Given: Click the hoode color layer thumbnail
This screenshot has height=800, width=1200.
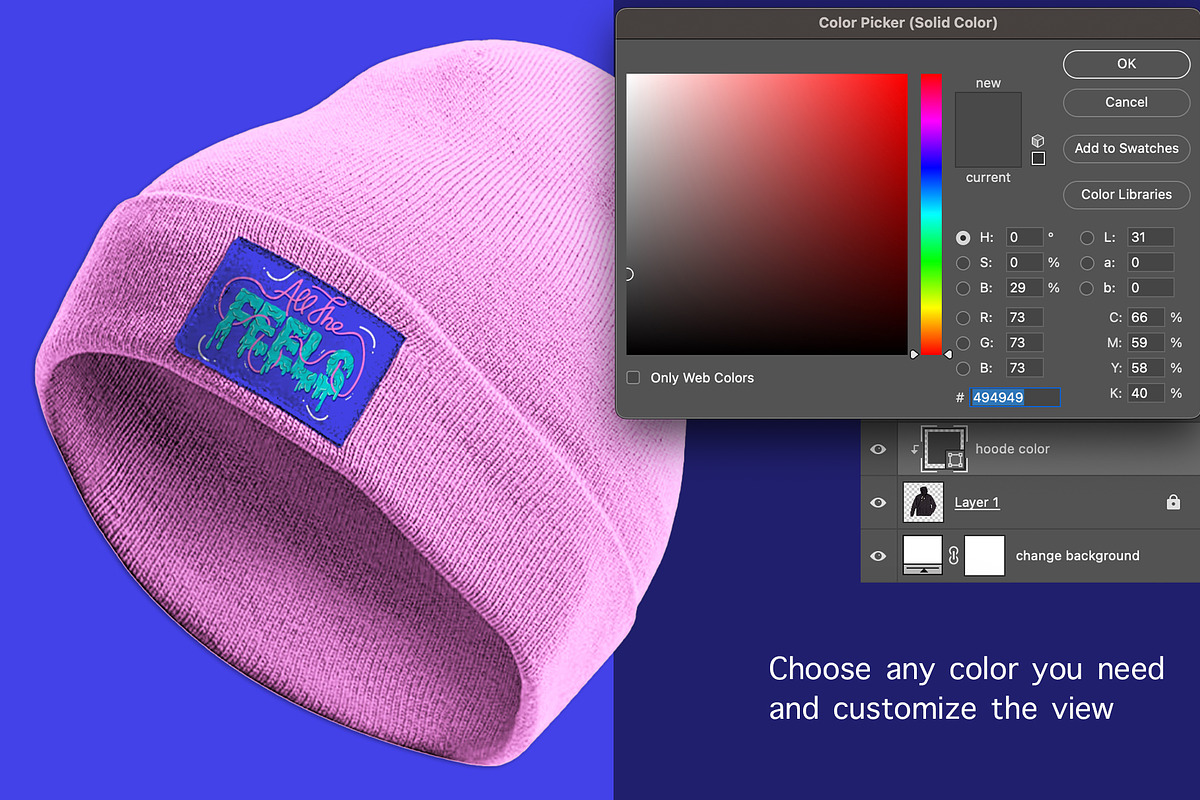Looking at the screenshot, I should pos(945,449).
